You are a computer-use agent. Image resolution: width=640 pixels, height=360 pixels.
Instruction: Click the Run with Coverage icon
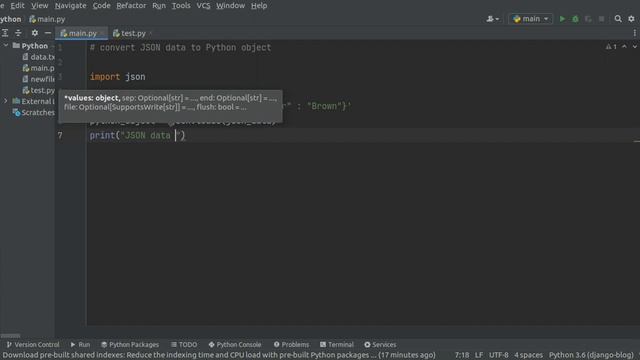(x=588, y=19)
